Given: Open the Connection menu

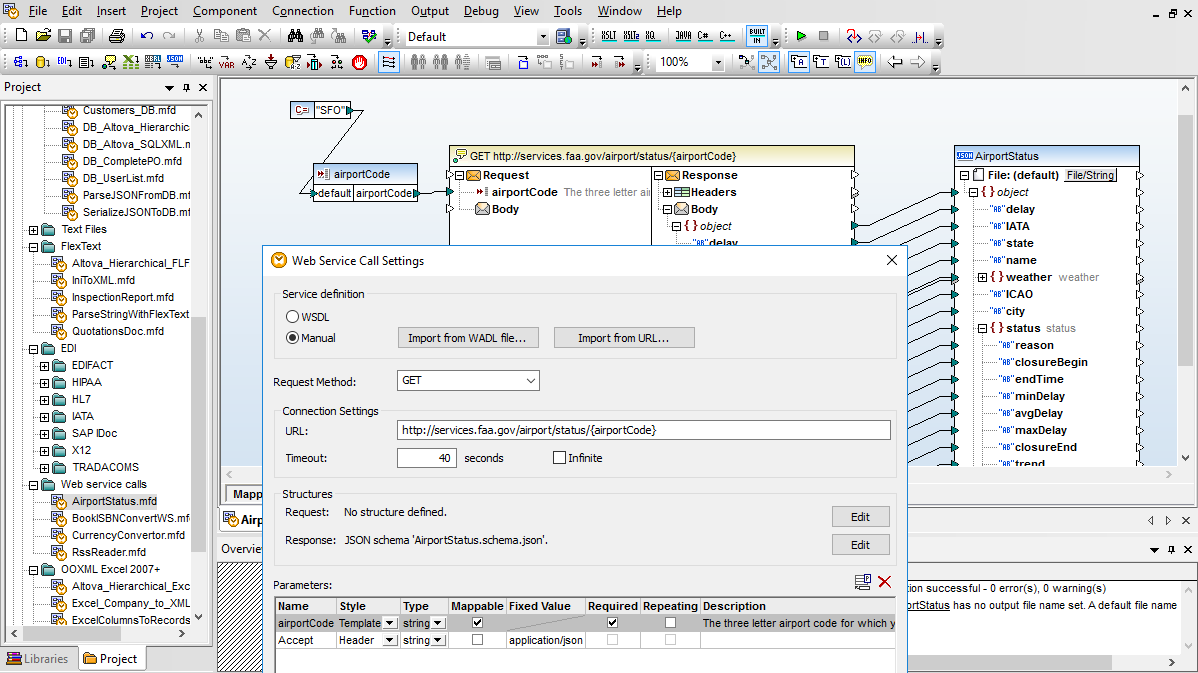Looking at the screenshot, I should point(303,11).
